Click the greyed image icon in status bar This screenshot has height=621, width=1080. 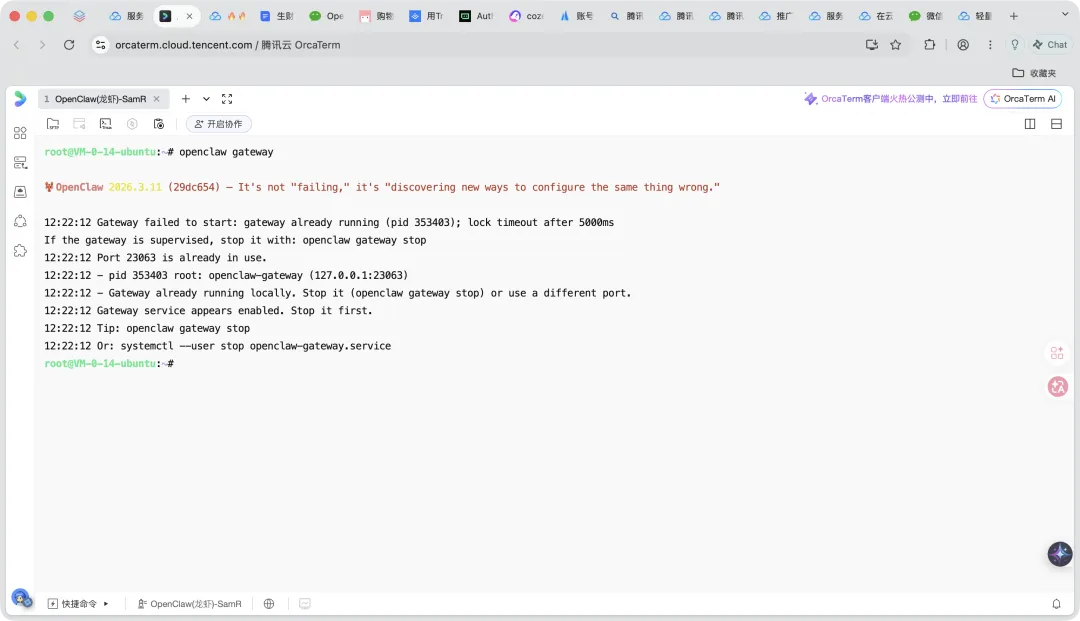[x=304, y=604]
